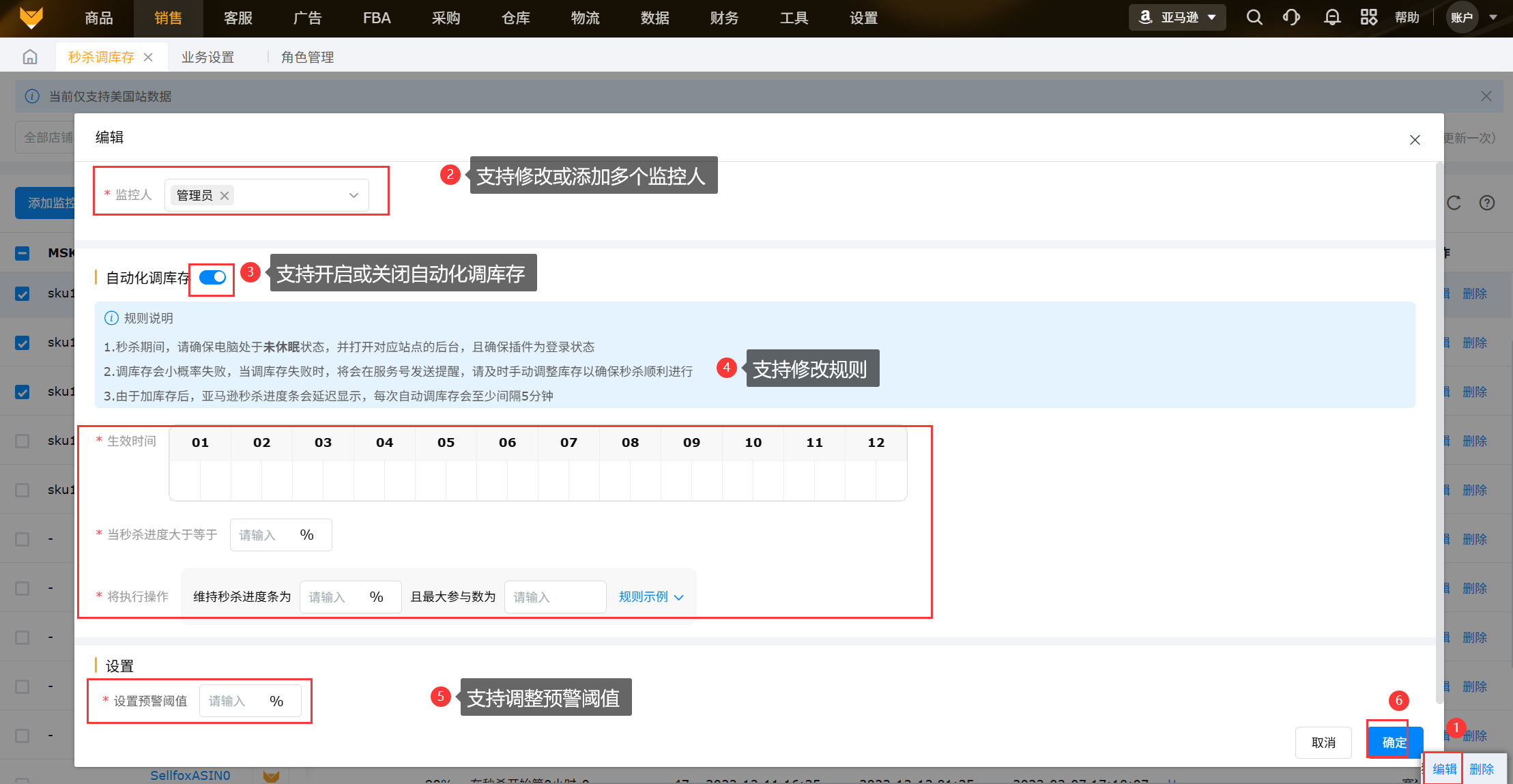This screenshot has height=784, width=1513.
Task: Toggle the MSKU header select-all checkbox
Action: pos(23,253)
